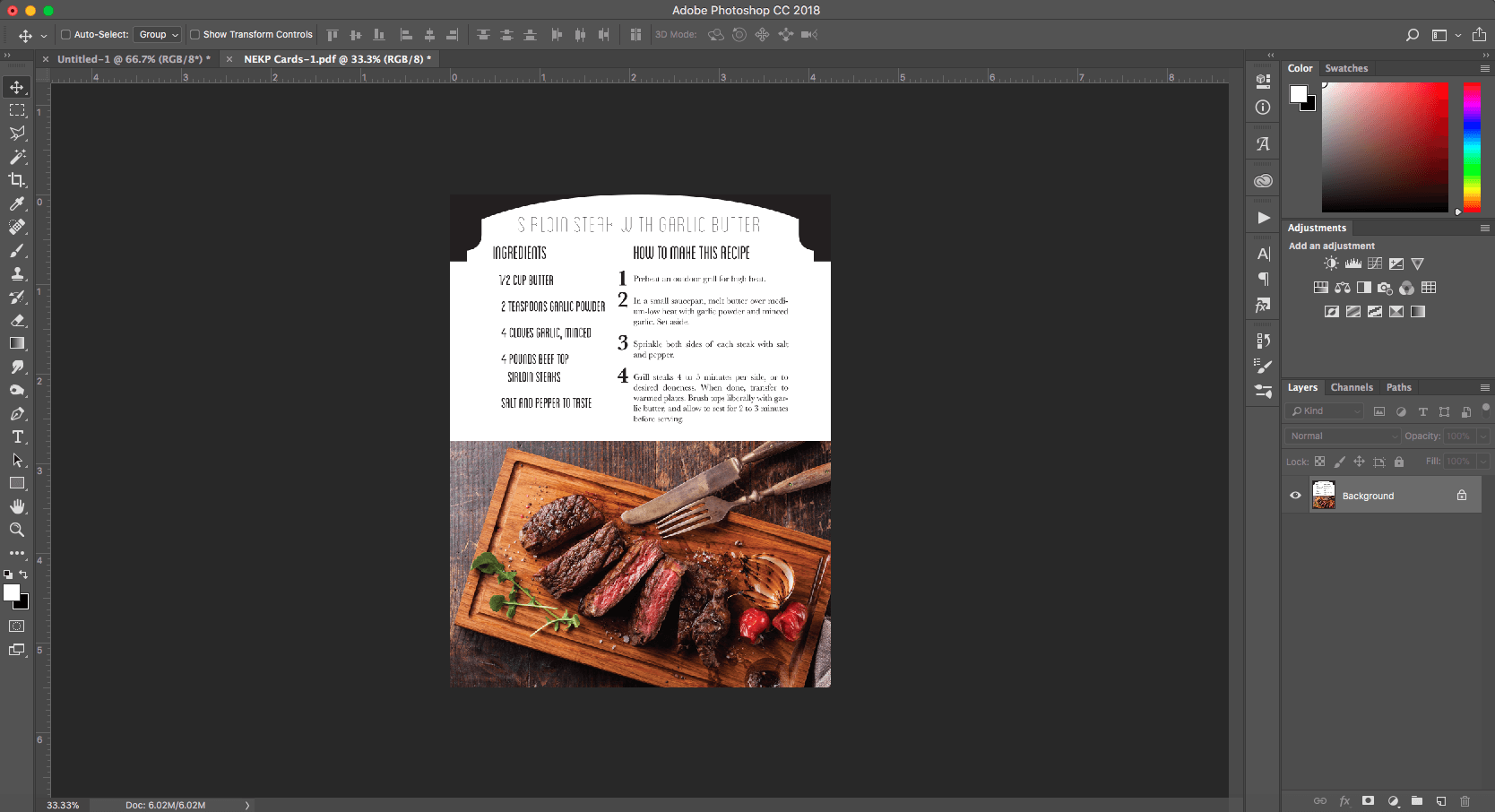The width and height of the screenshot is (1495, 812).
Task: Expand the layer Kind filter dropdown
Action: 1325,411
